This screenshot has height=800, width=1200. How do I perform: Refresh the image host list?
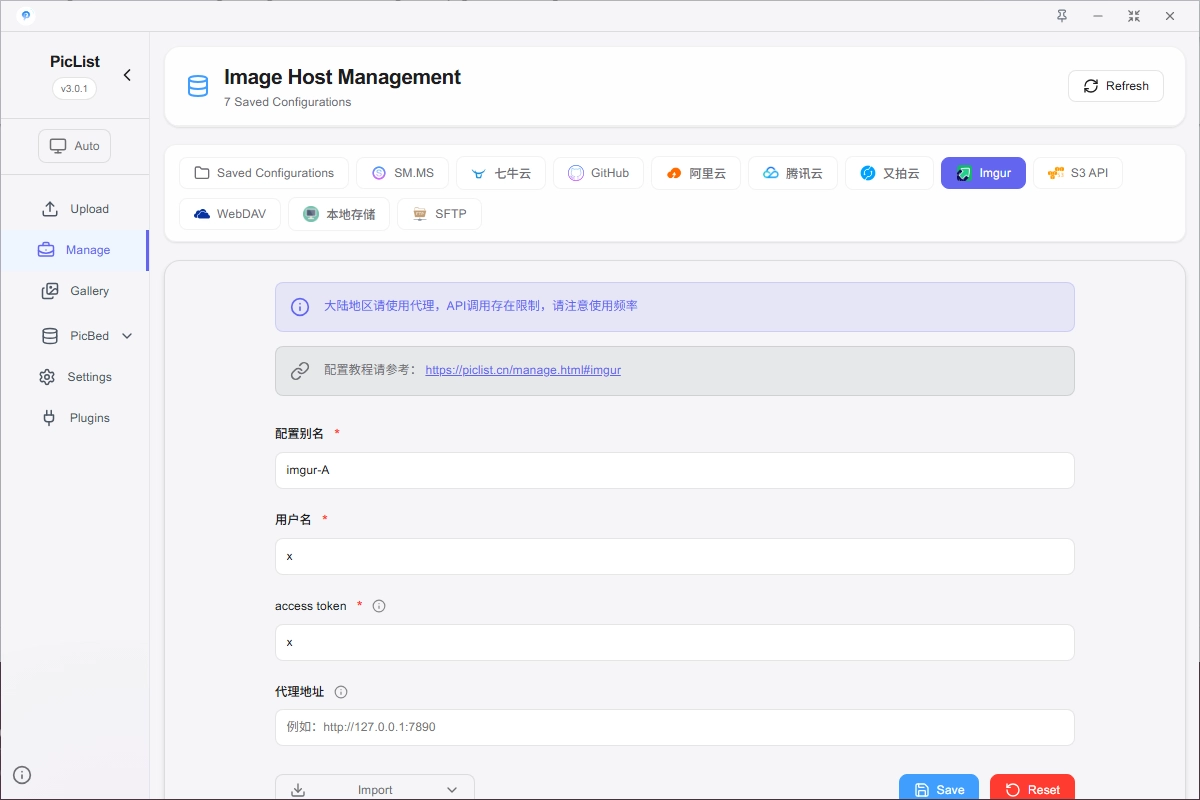pos(1116,86)
